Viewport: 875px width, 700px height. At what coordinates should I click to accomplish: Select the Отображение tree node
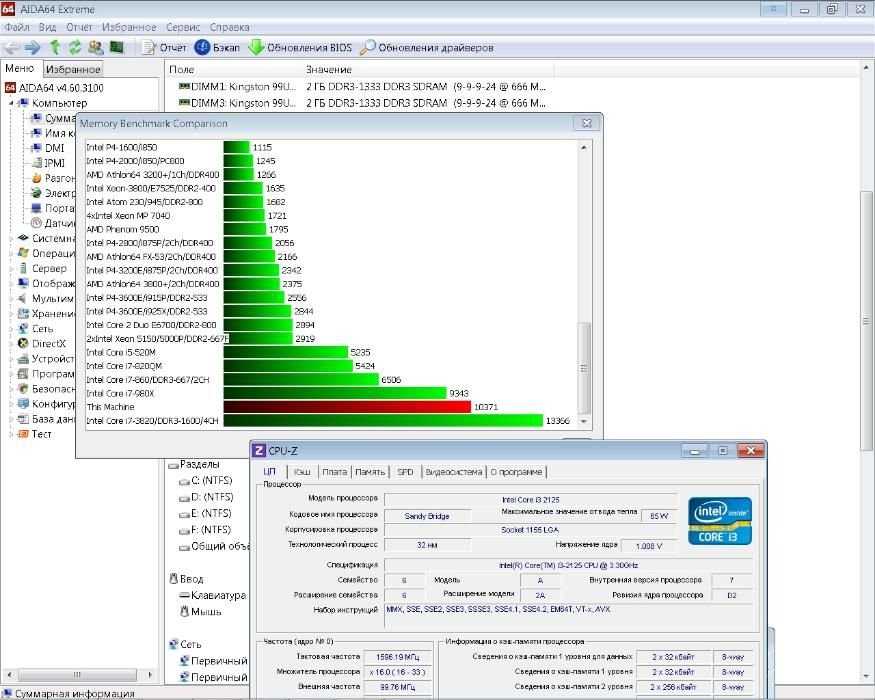(46, 284)
